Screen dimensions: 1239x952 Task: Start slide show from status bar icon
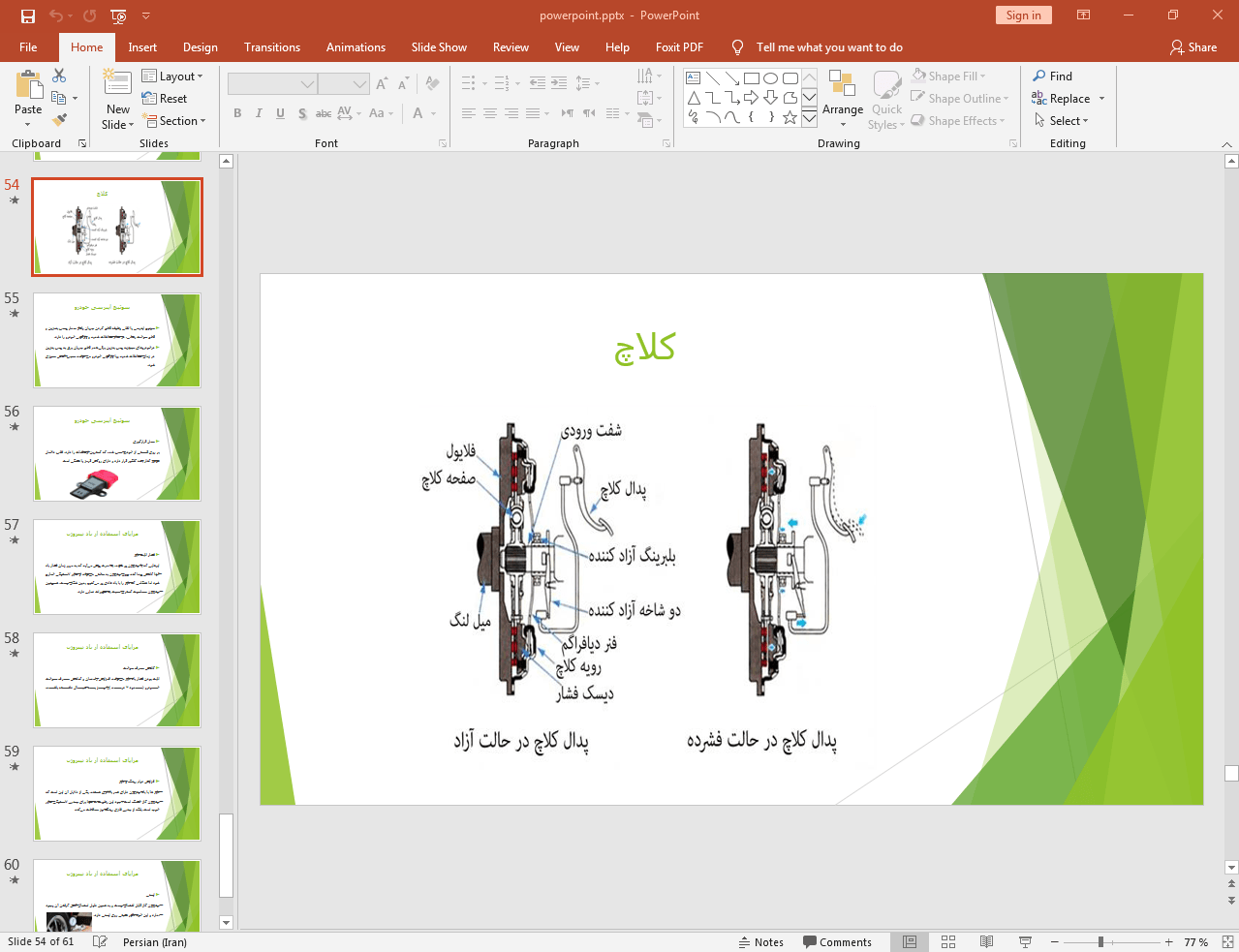pyautogui.click(x=1025, y=941)
